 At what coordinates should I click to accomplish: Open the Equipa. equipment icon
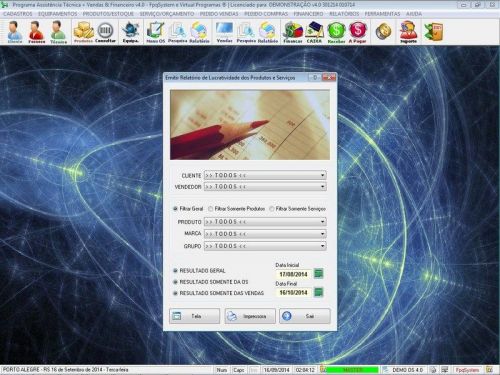tap(130, 32)
